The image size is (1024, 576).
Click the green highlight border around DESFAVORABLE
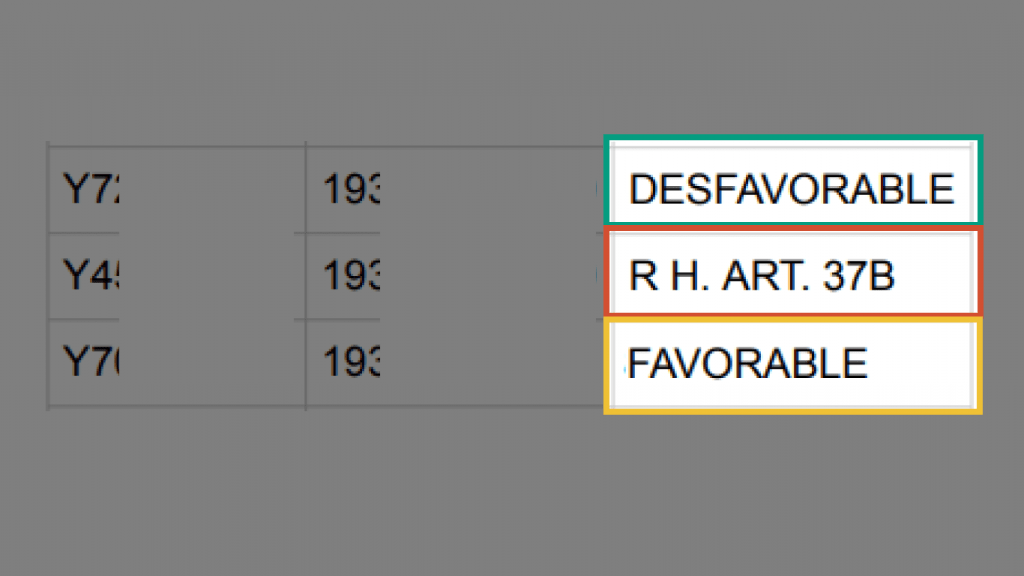click(793, 138)
